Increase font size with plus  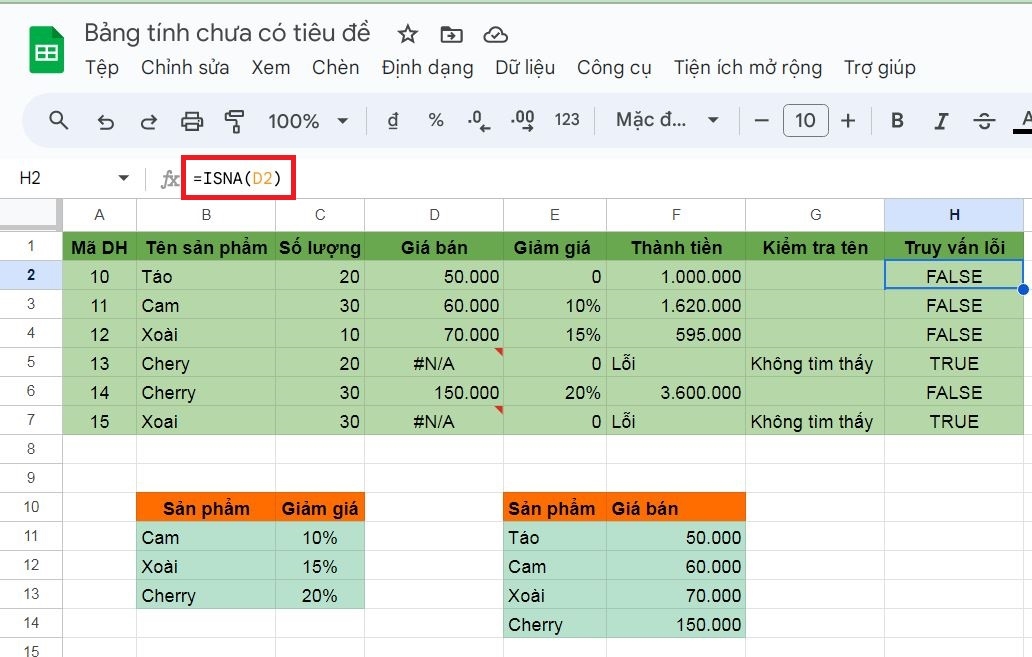click(848, 120)
